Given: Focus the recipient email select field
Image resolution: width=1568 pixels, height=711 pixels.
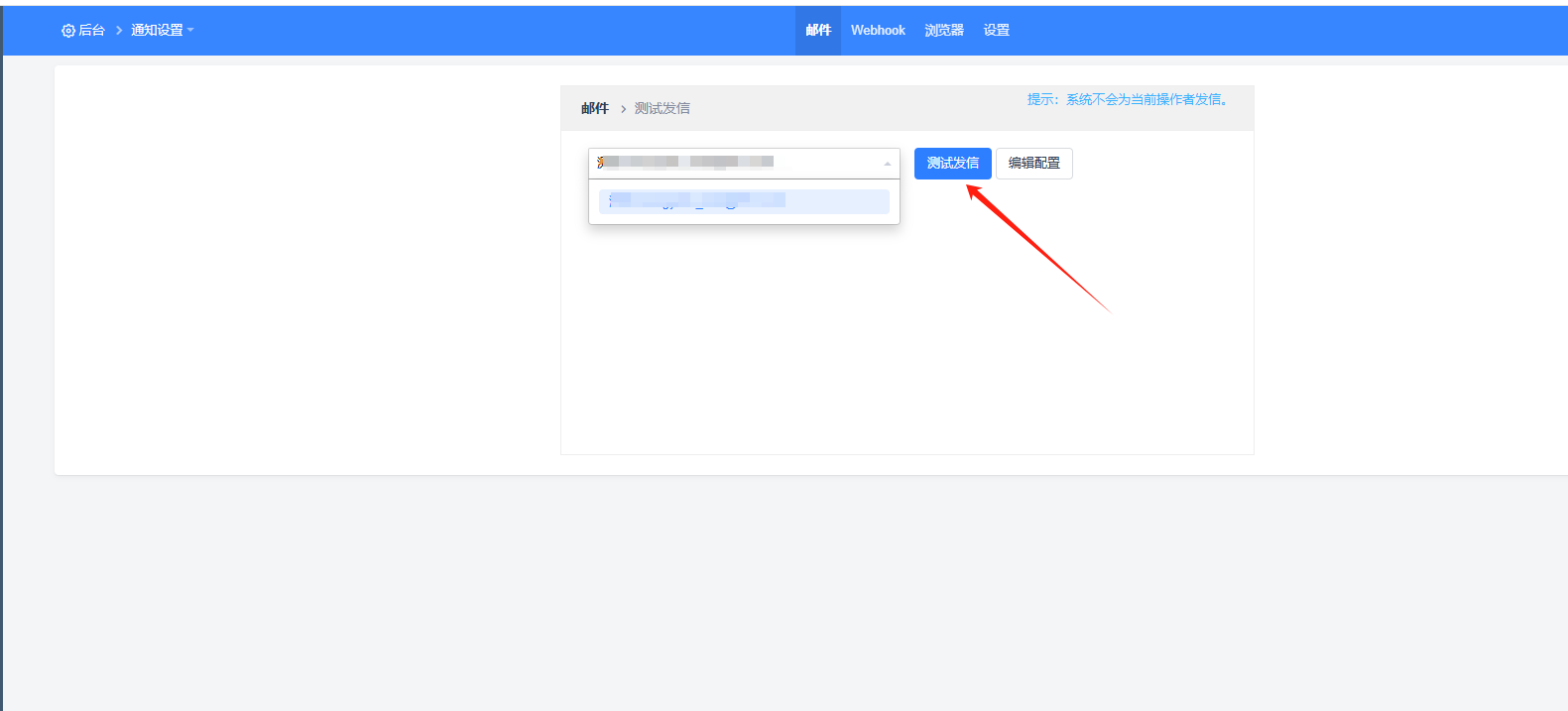Looking at the screenshot, I should click(x=744, y=163).
